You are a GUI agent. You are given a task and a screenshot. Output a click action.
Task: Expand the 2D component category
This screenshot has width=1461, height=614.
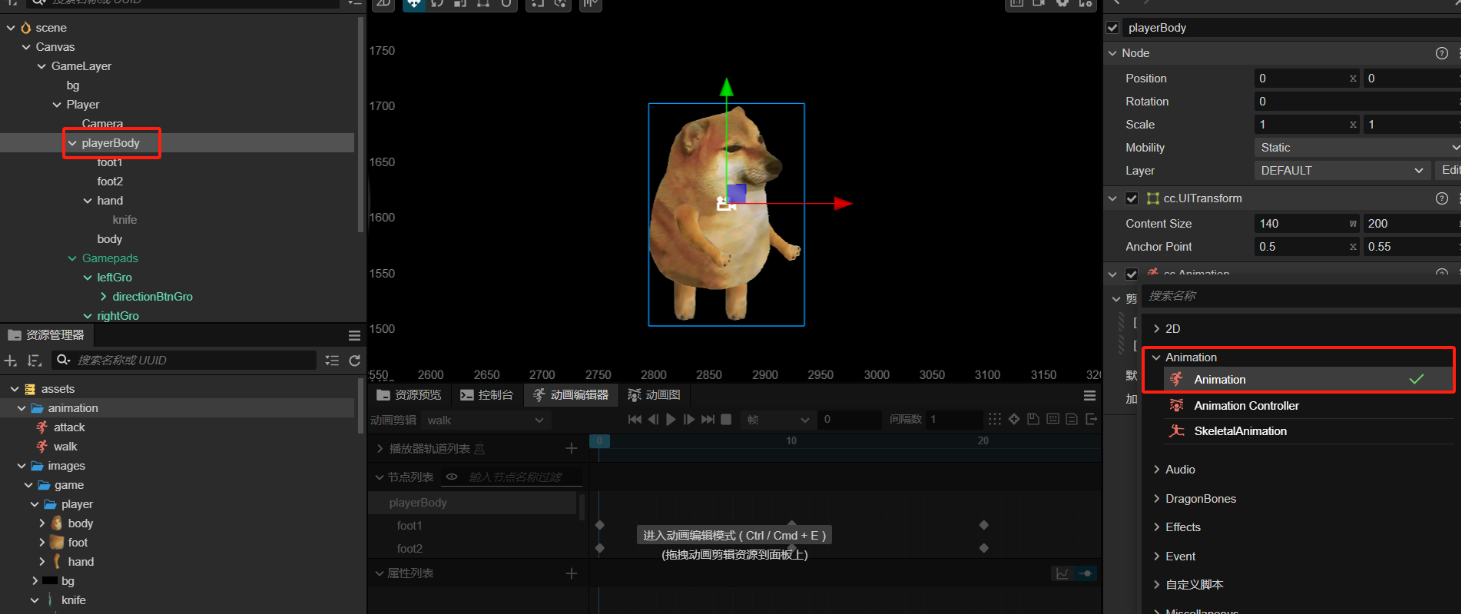(x=1157, y=329)
